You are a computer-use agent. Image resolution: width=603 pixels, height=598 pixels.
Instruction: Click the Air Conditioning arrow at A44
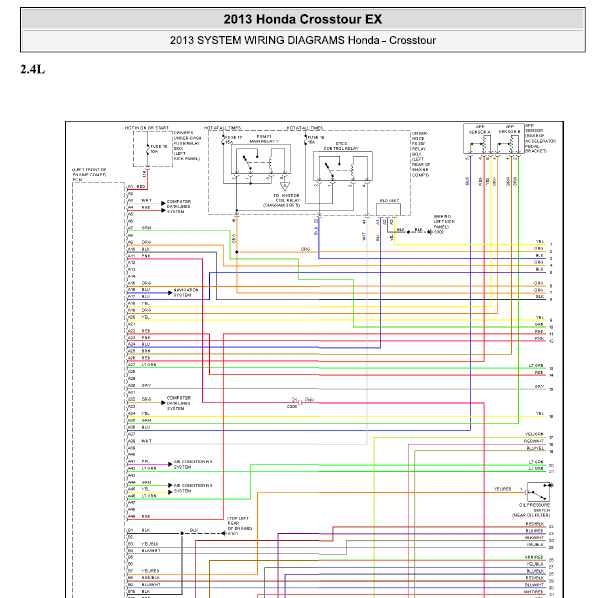point(170,486)
